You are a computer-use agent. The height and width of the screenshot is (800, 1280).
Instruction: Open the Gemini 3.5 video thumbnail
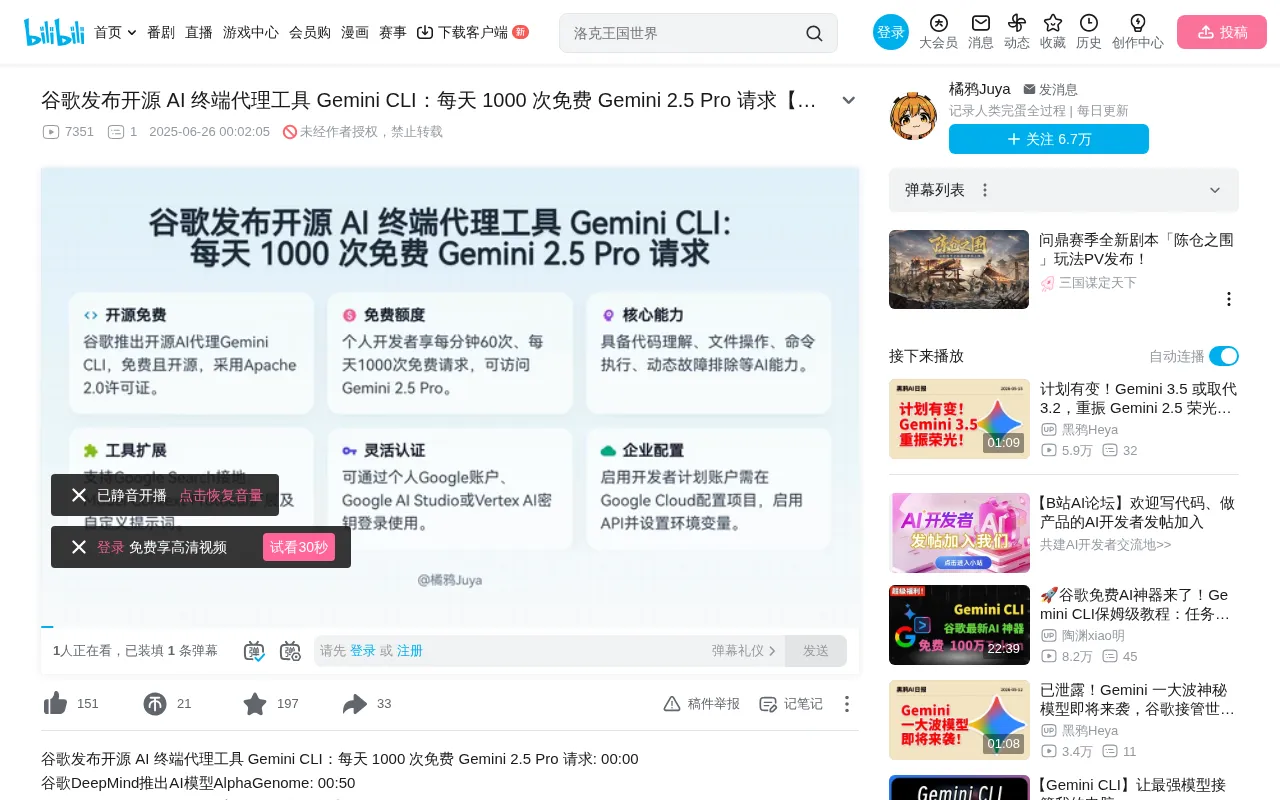(x=959, y=419)
